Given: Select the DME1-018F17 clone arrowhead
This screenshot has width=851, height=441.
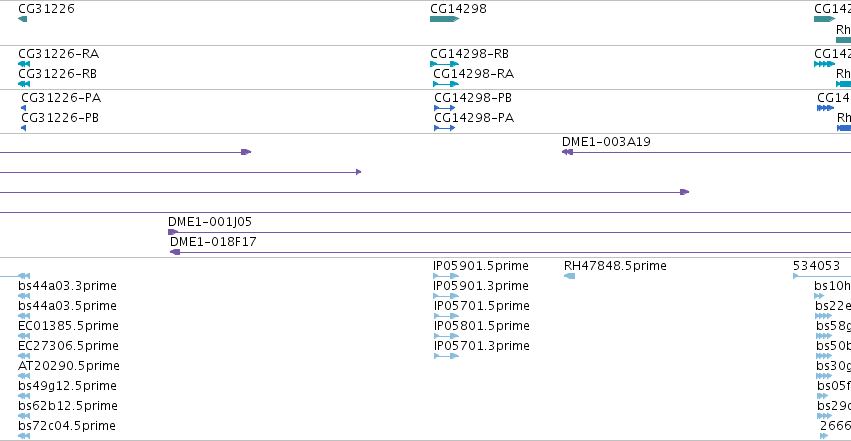Looking at the screenshot, I should 175,252.
